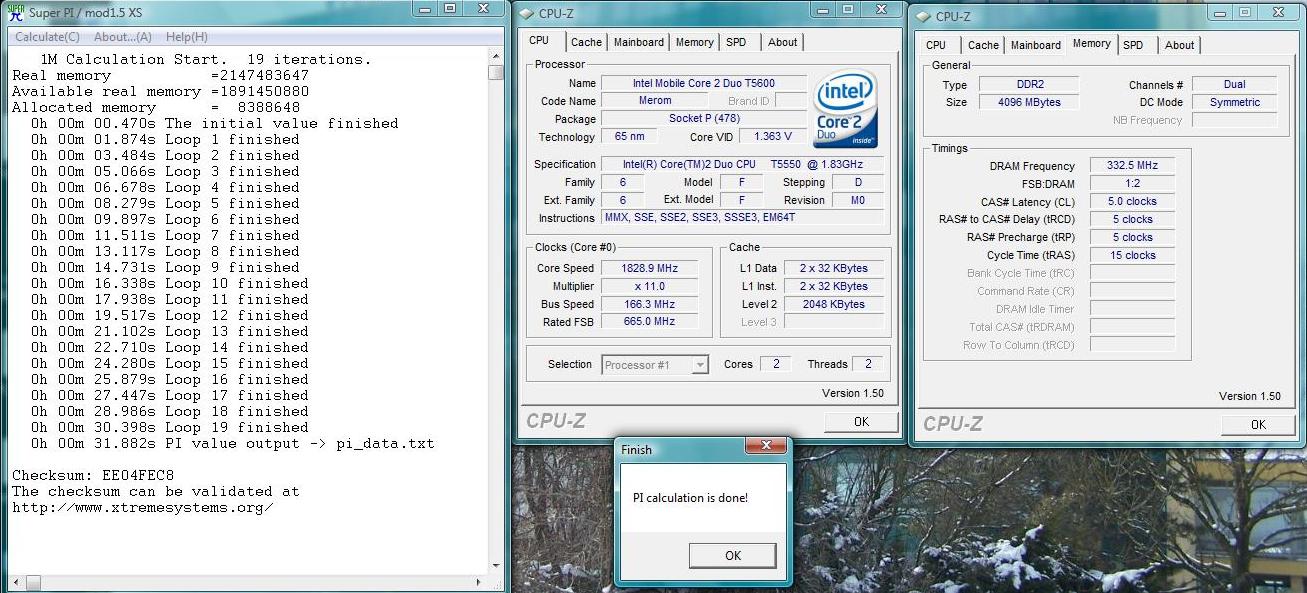Expand the Processor #1 selection dropdown
1307x593 pixels.
click(x=700, y=365)
